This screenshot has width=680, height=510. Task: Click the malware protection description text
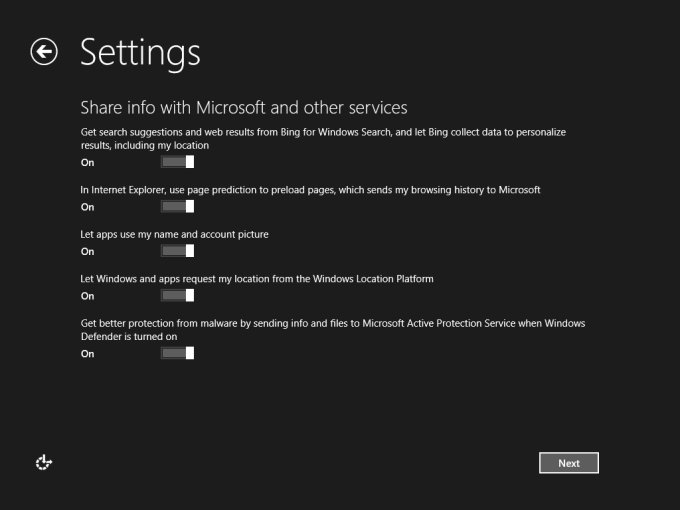pos(332,330)
